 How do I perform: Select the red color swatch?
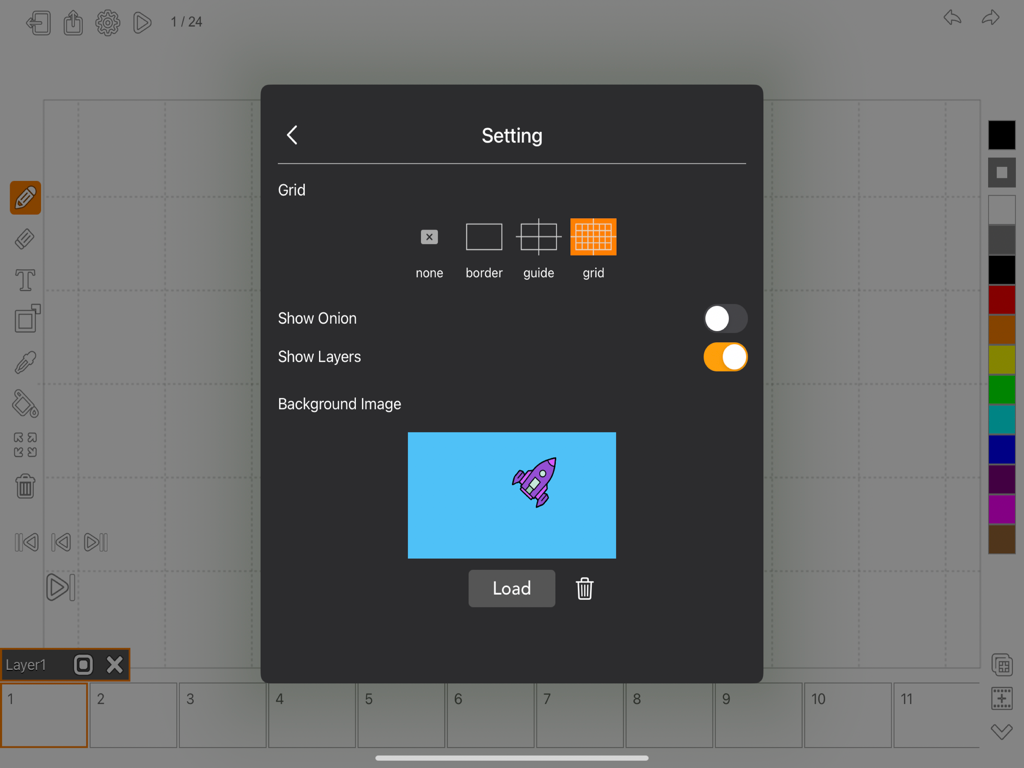coord(1002,299)
